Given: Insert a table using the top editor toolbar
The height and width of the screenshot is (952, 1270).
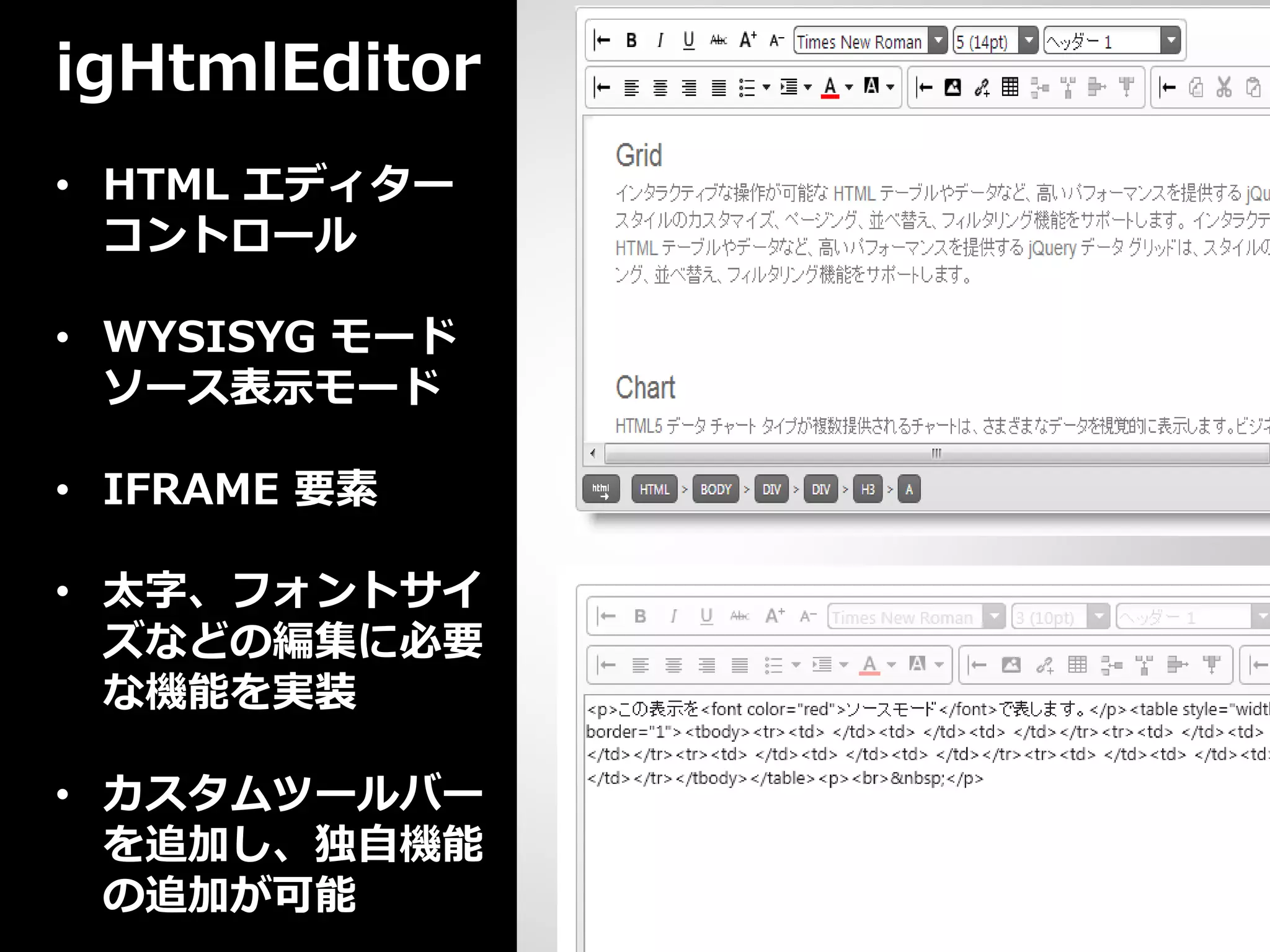Looking at the screenshot, I should coord(1010,87).
